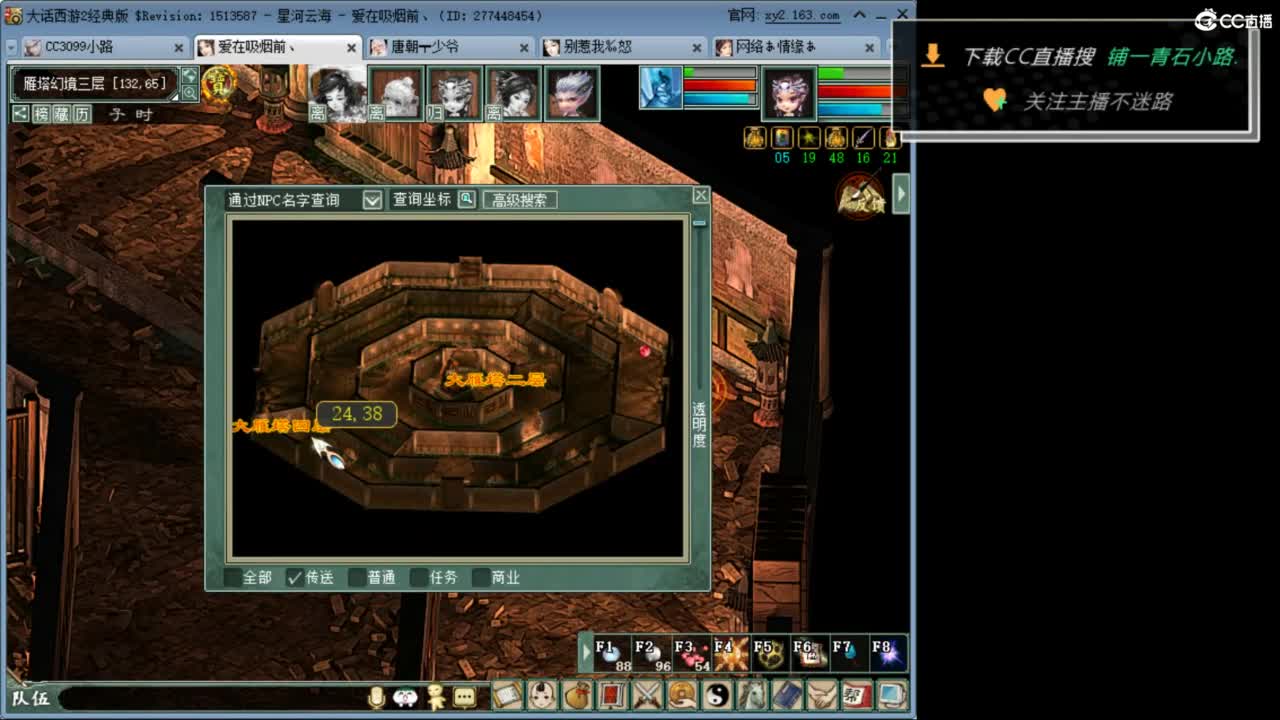1280x720 pixels.
Task: Click the 榜 ranking button
Action: coord(41,114)
